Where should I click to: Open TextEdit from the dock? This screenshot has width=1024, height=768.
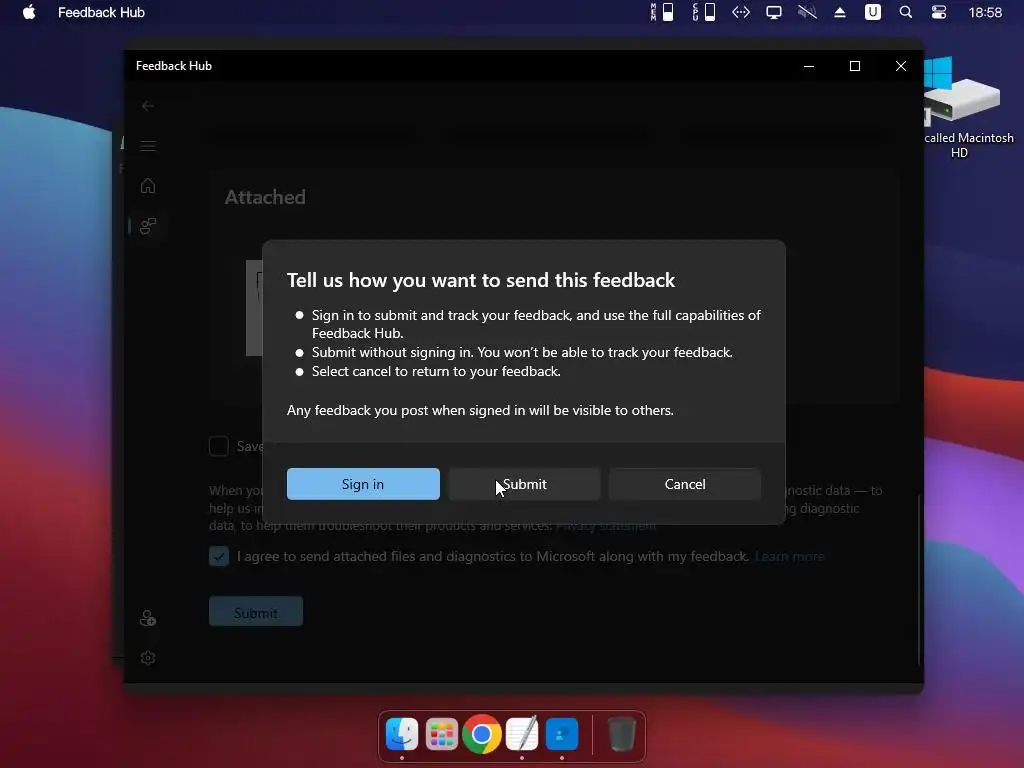522,734
